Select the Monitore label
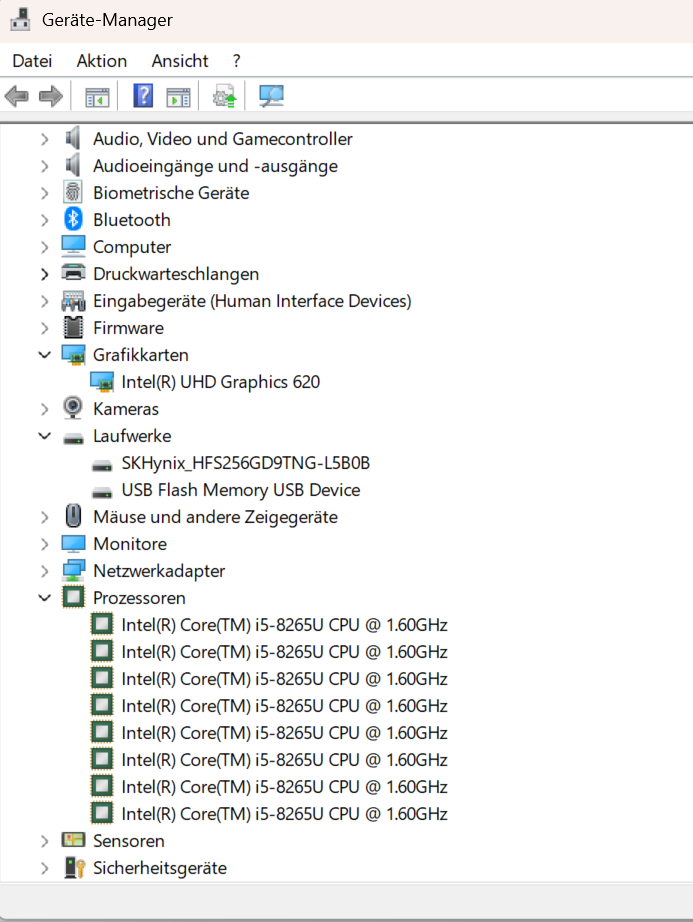 click(130, 544)
